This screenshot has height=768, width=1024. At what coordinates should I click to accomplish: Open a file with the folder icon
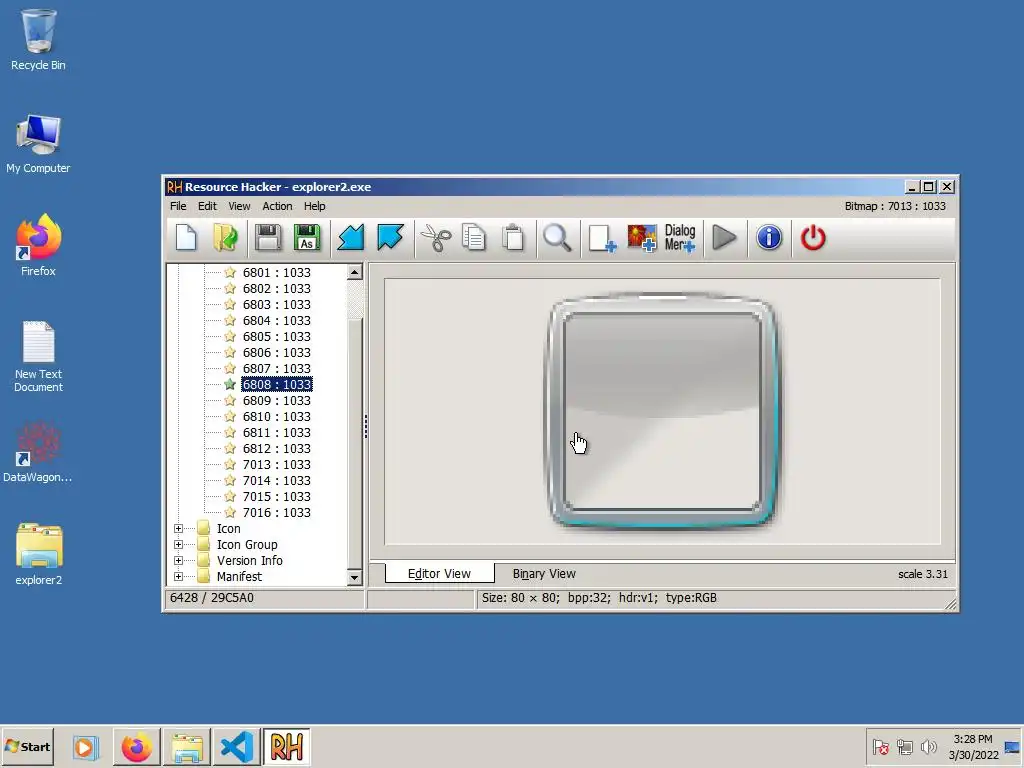pos(225,238)
